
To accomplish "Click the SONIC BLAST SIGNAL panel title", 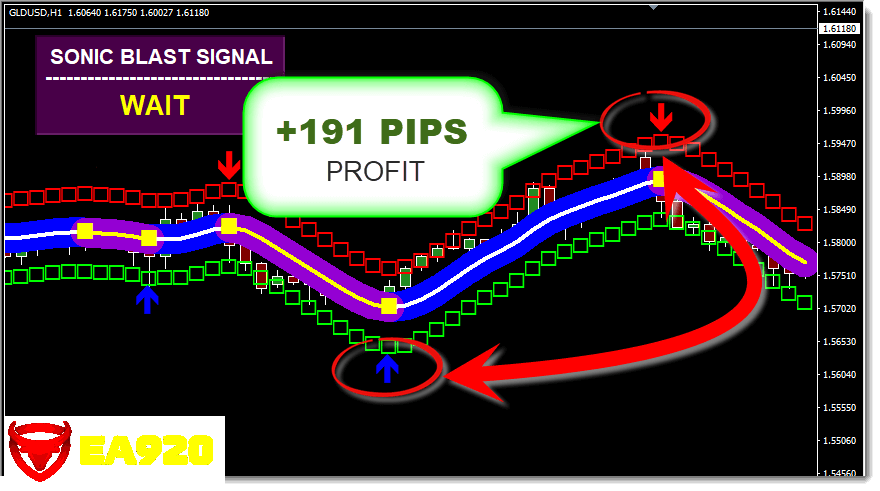I will [x=161, y=57].
